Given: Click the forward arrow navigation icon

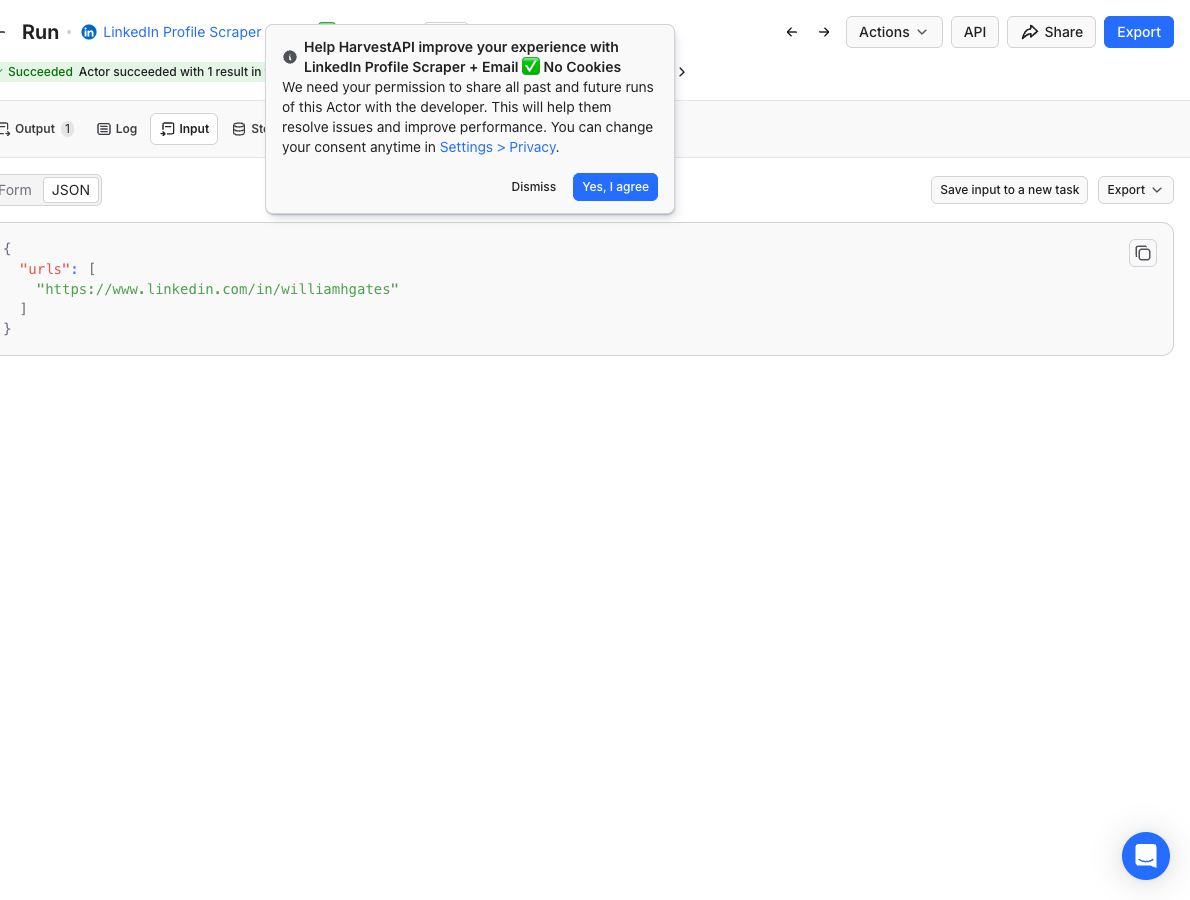Looking at the screenshot, I should (824, 32).
